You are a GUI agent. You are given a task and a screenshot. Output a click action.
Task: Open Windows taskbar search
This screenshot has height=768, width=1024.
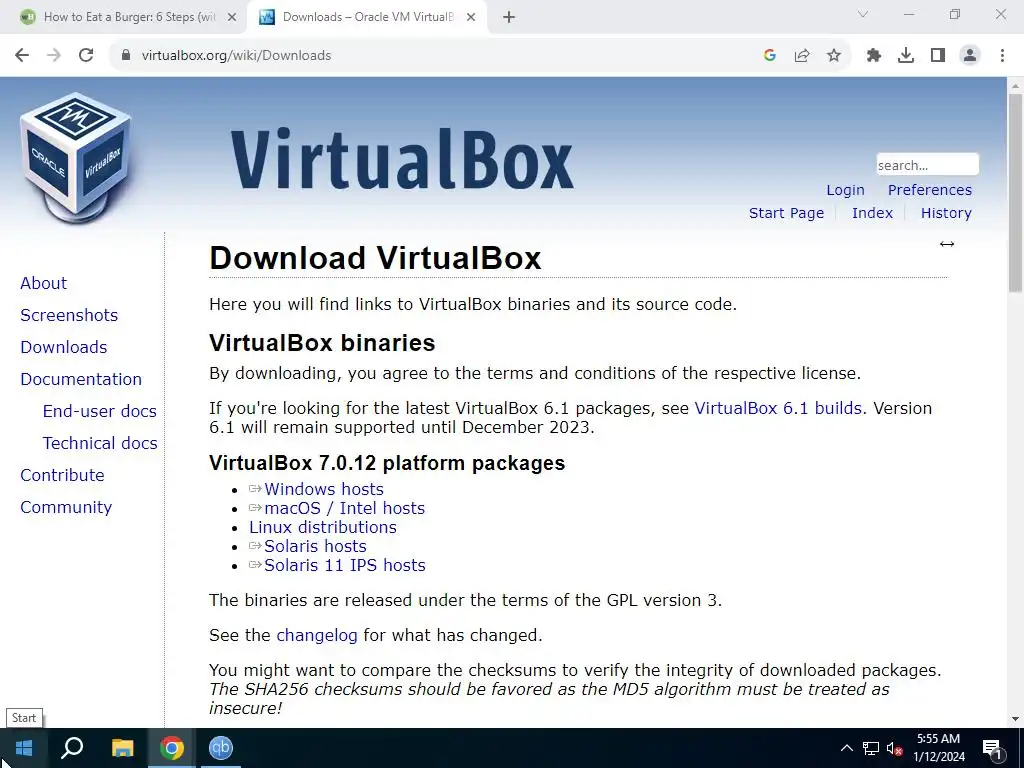pyautogui.click(x=72, y=748)
